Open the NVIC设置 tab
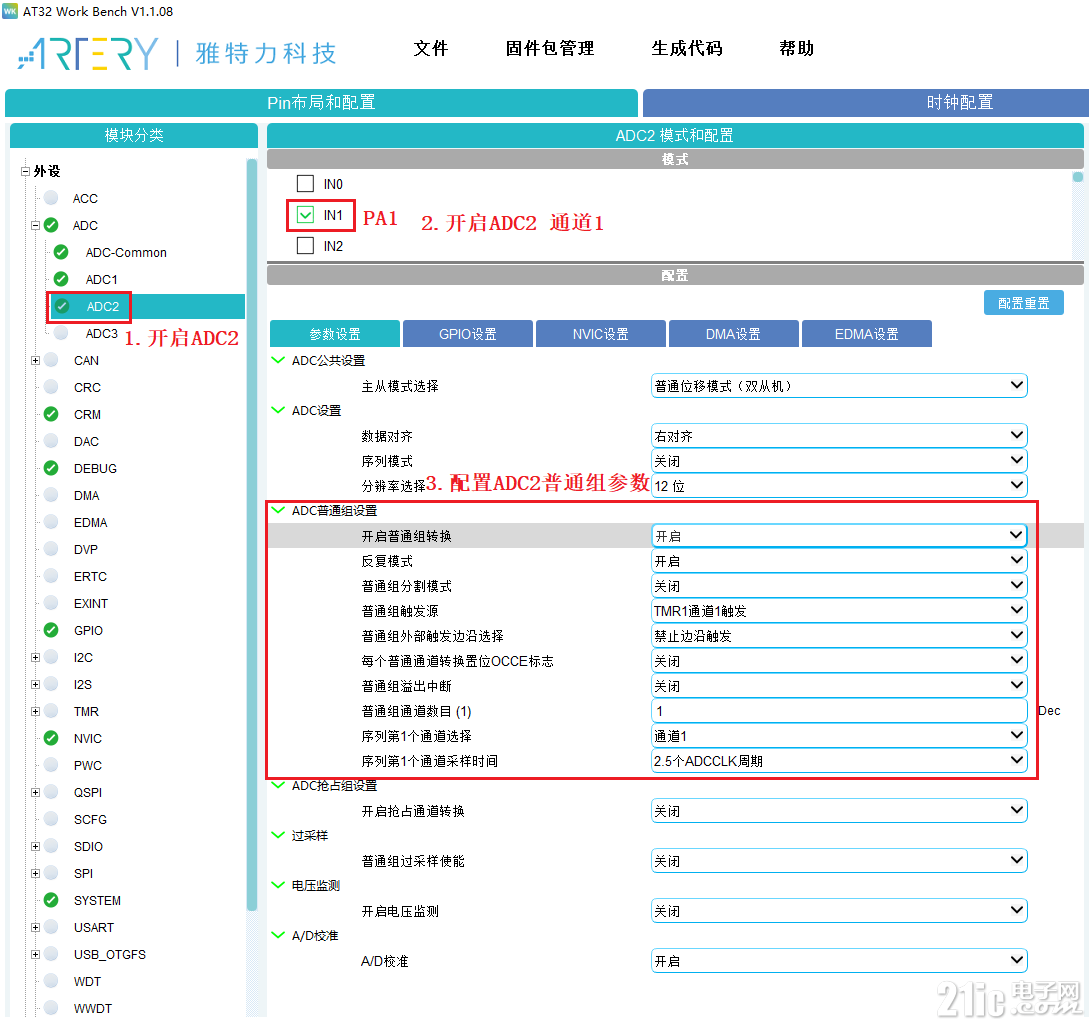This screenshot has height=1024, width=1091. pyautogui.click(x=600, y=334)
